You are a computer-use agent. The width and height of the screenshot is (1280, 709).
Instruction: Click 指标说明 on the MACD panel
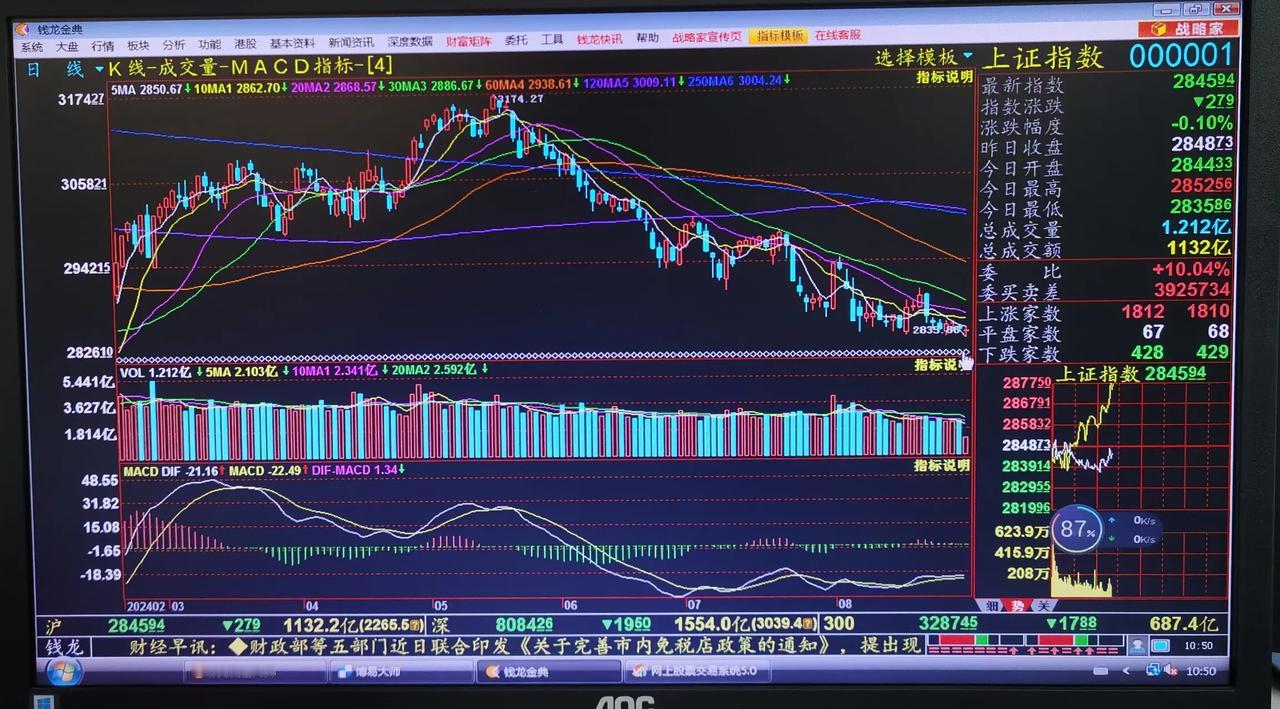click(x=943, y=465)
